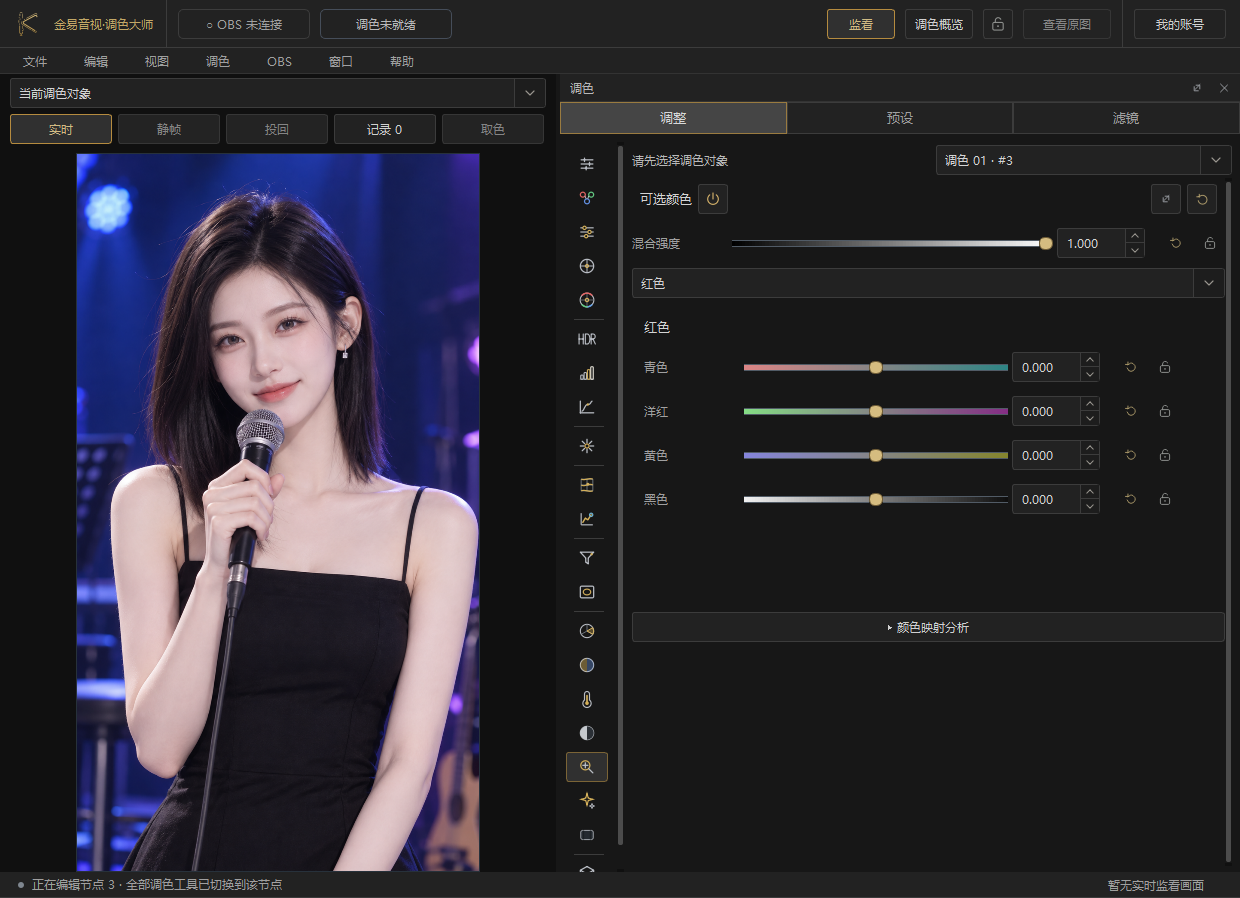Open the 红色 color range dropdown
Viewport: 1240px width, 898px height.
928,283
